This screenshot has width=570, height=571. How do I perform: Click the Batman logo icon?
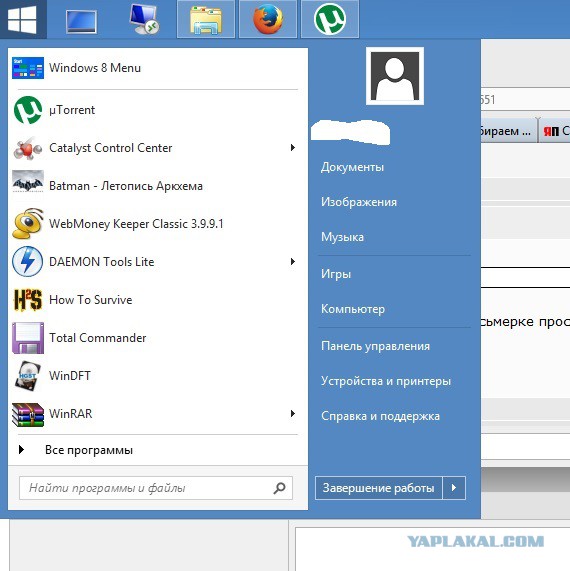click(x=28, y=182)
